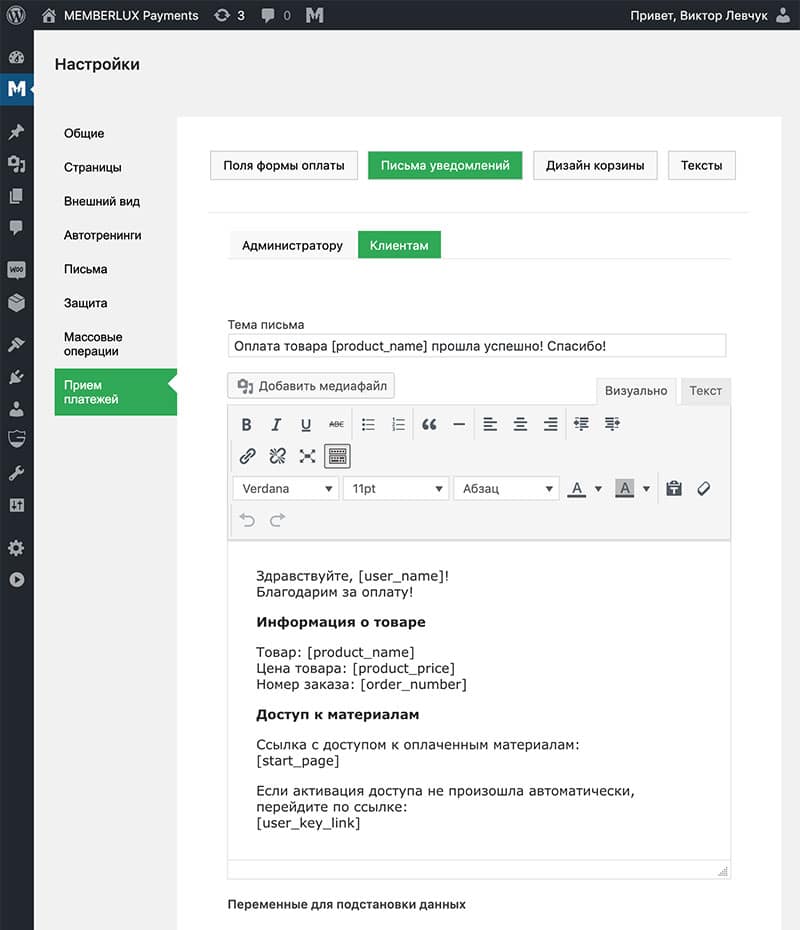
Task: Center-align the text
Action: [520, 425]
